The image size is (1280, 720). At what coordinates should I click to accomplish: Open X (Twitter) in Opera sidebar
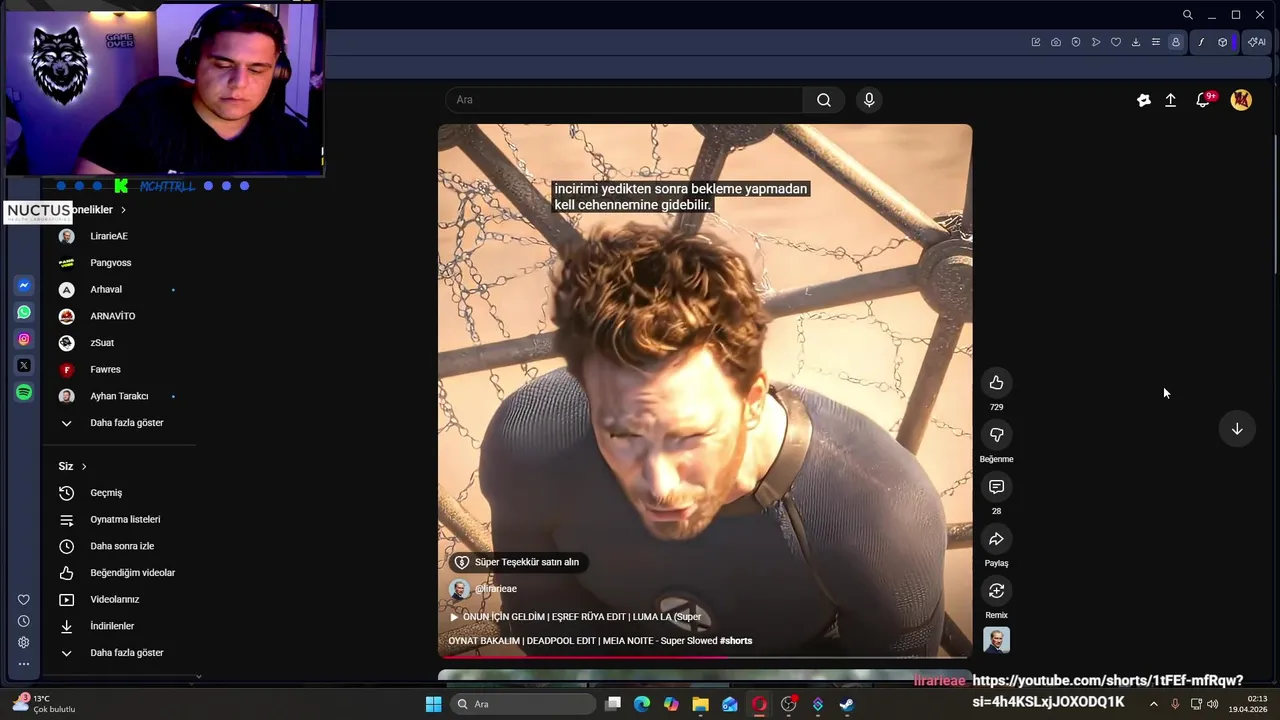24,366
